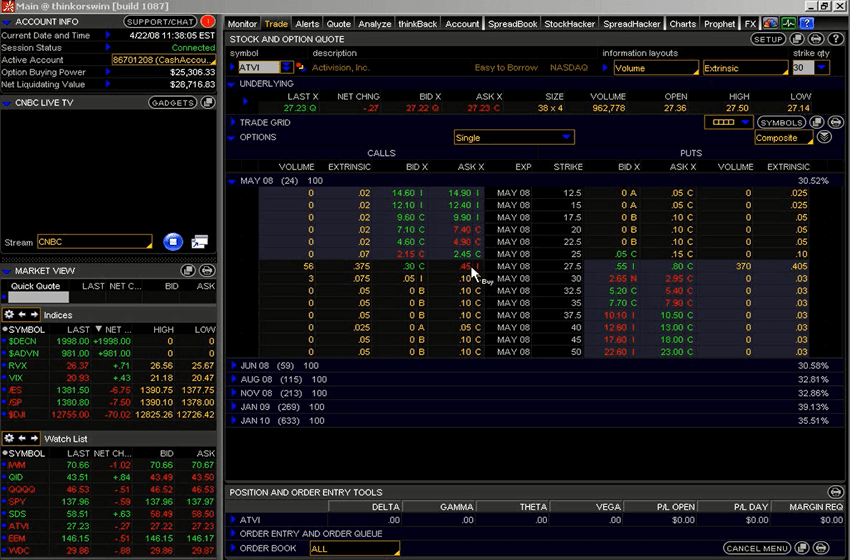
Task: Open the CNBC peacock icon in tab bar
Action: [x=770, y=23]
